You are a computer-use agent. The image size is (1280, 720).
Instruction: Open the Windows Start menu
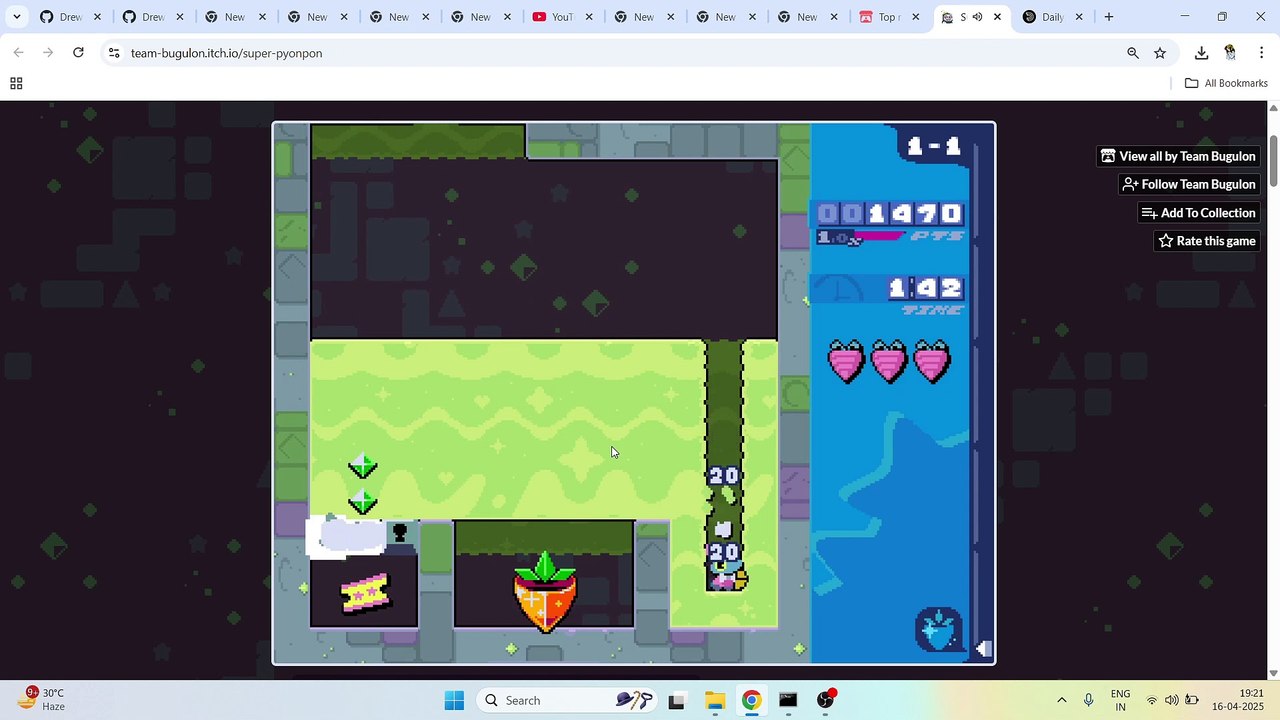pyautogui.click(x=454, y=700)
